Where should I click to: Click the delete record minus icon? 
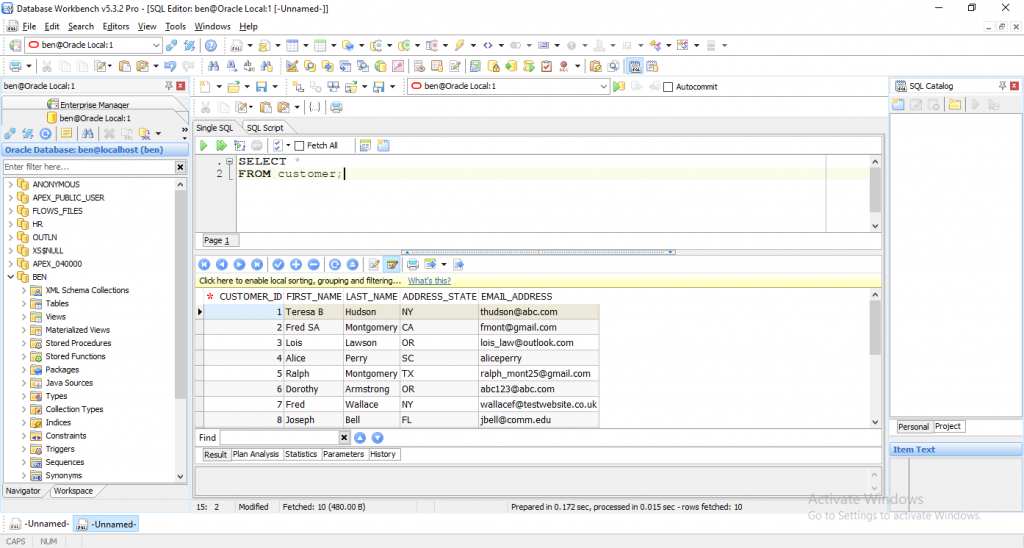click(314, 265)
